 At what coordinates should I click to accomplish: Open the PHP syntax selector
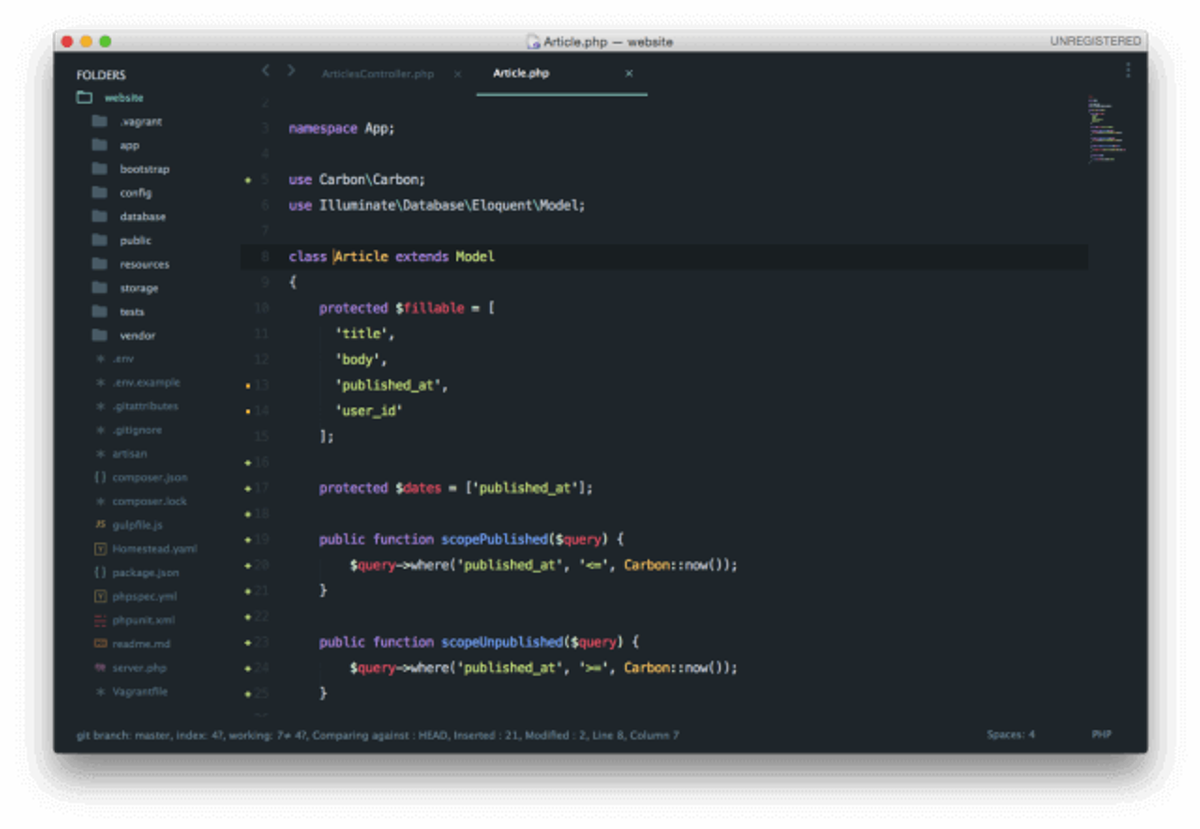coord(1101,735)
